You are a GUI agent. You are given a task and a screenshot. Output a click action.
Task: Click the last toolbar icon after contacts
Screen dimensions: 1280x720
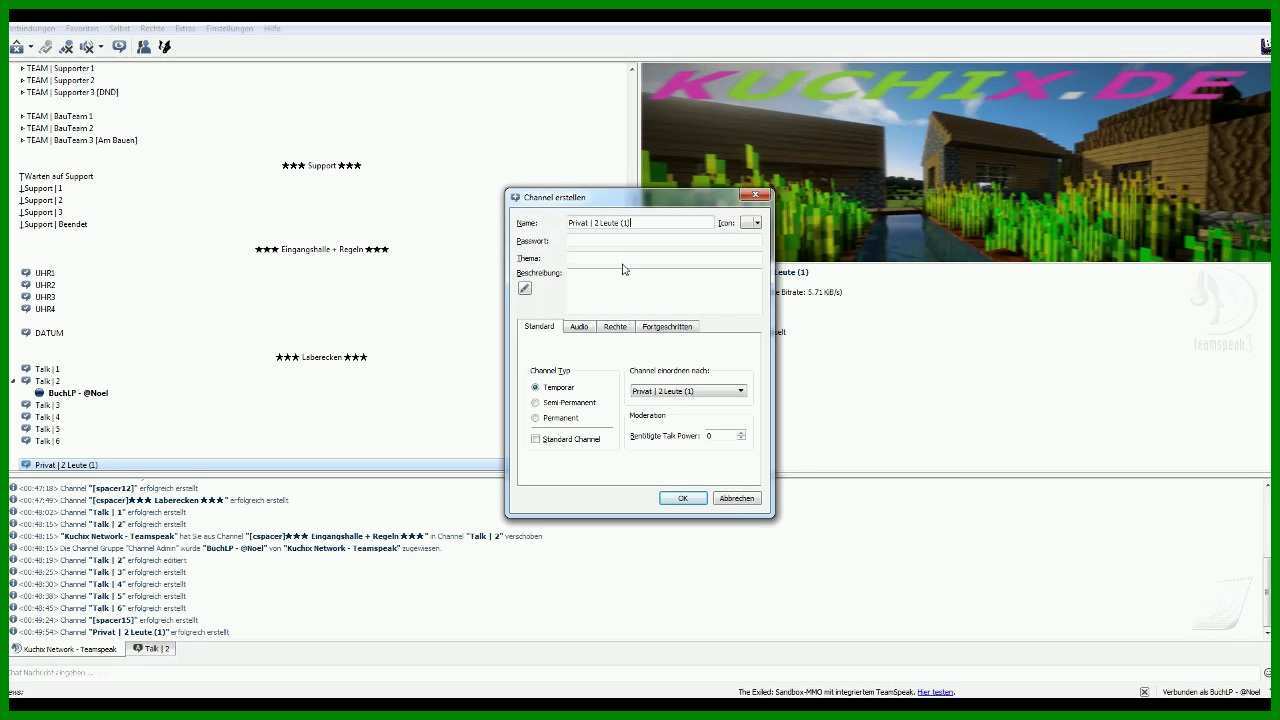[x=165, y=46]
